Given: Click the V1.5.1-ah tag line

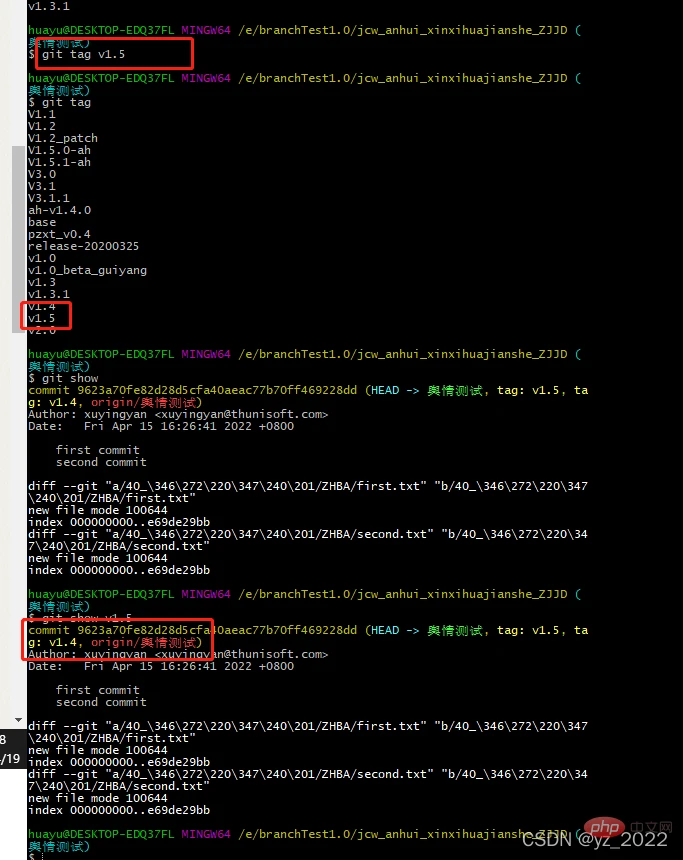Looking at the screenshot, I should (x=59, y=162).
